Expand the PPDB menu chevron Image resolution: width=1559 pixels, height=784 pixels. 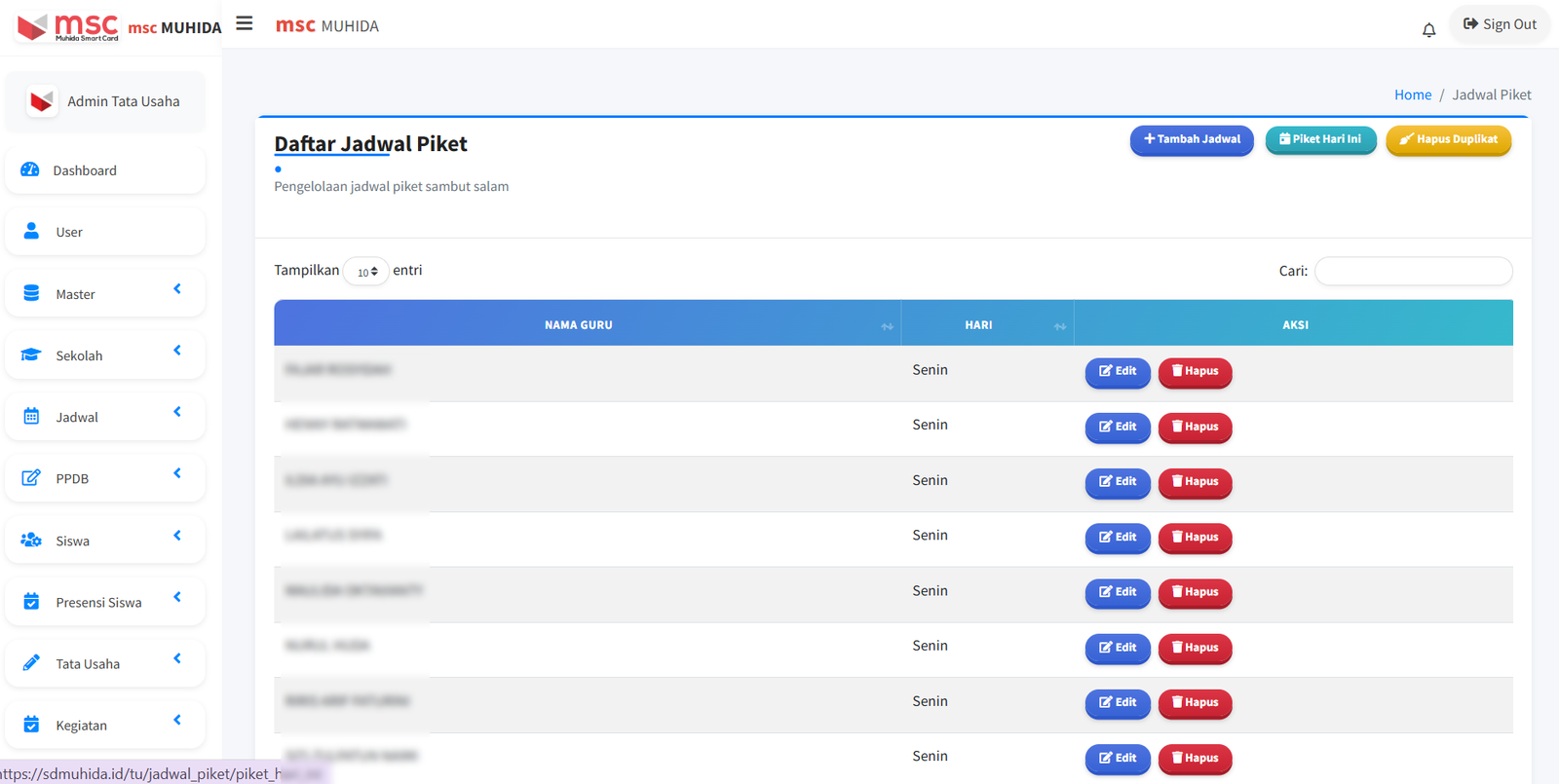(177, 473)
